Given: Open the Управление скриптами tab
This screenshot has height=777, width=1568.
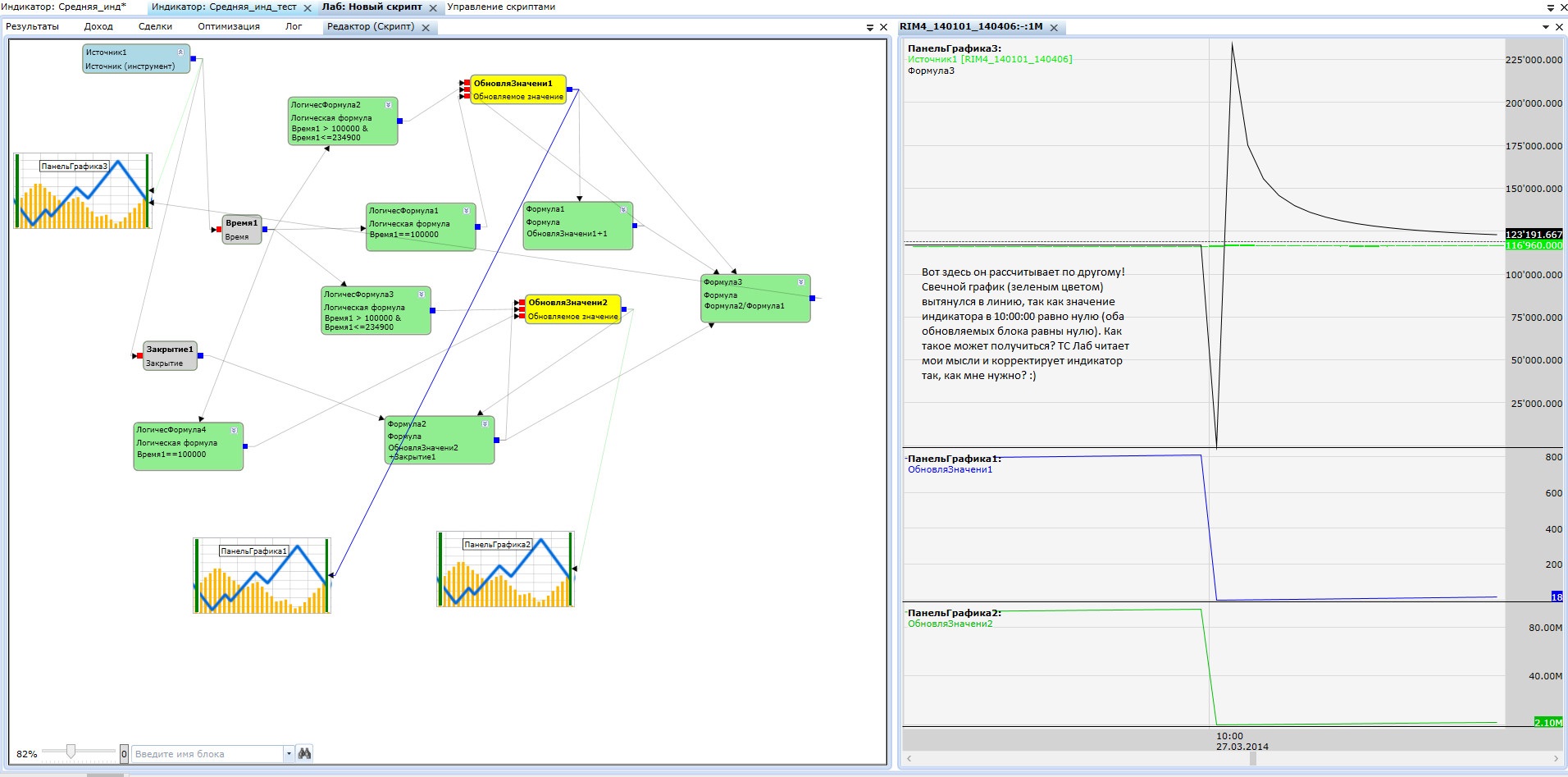Looking at the screenshot, I should tap(501, 7).
